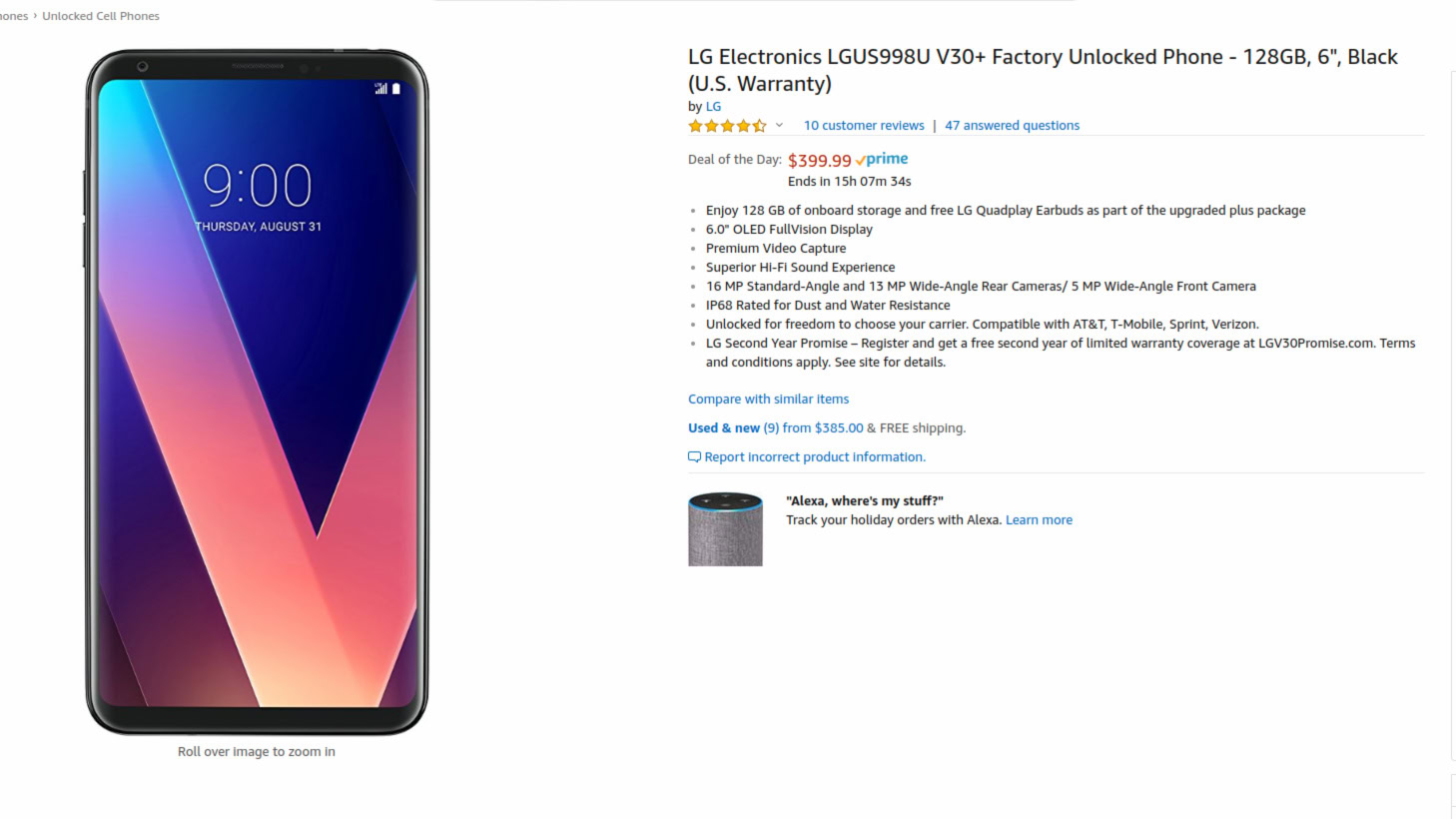1456x819 pixels.
Task: Open Compare with similar items
Action: (768, 400)
